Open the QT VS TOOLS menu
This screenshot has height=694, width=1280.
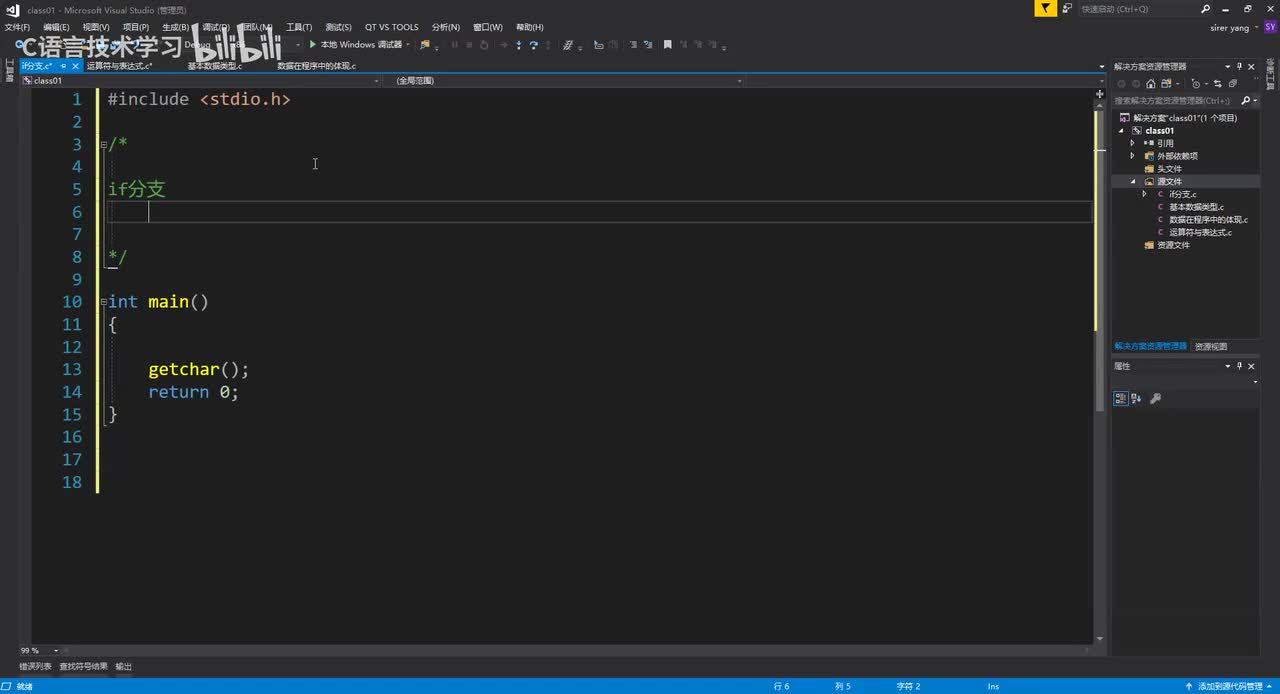point(392,27)
